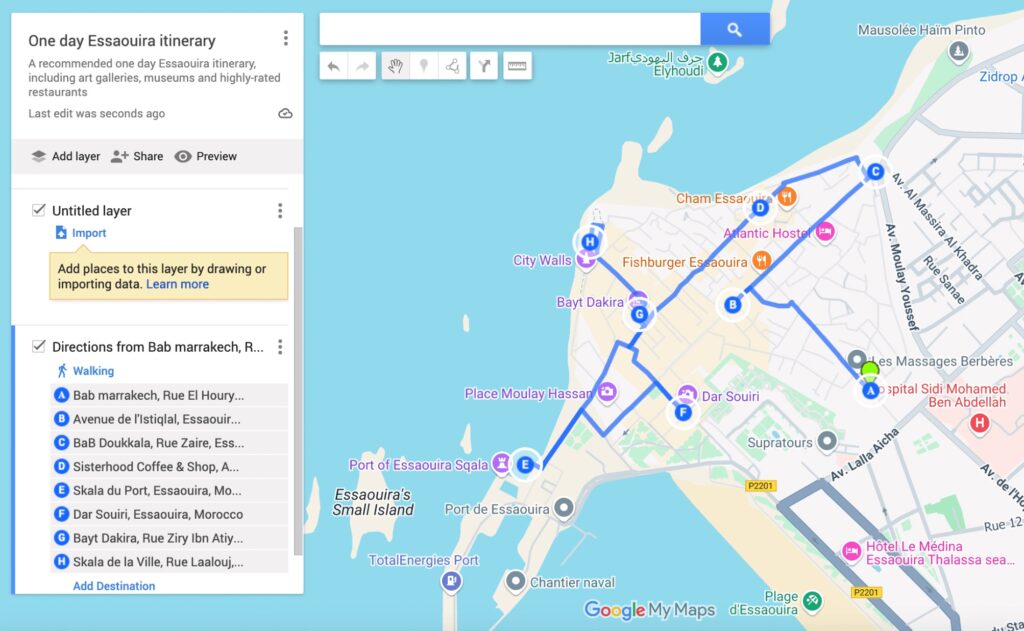Screen dimensions: 1024x631
Task: Click the City Walls purple pin
Action: (x=585, y=261)
